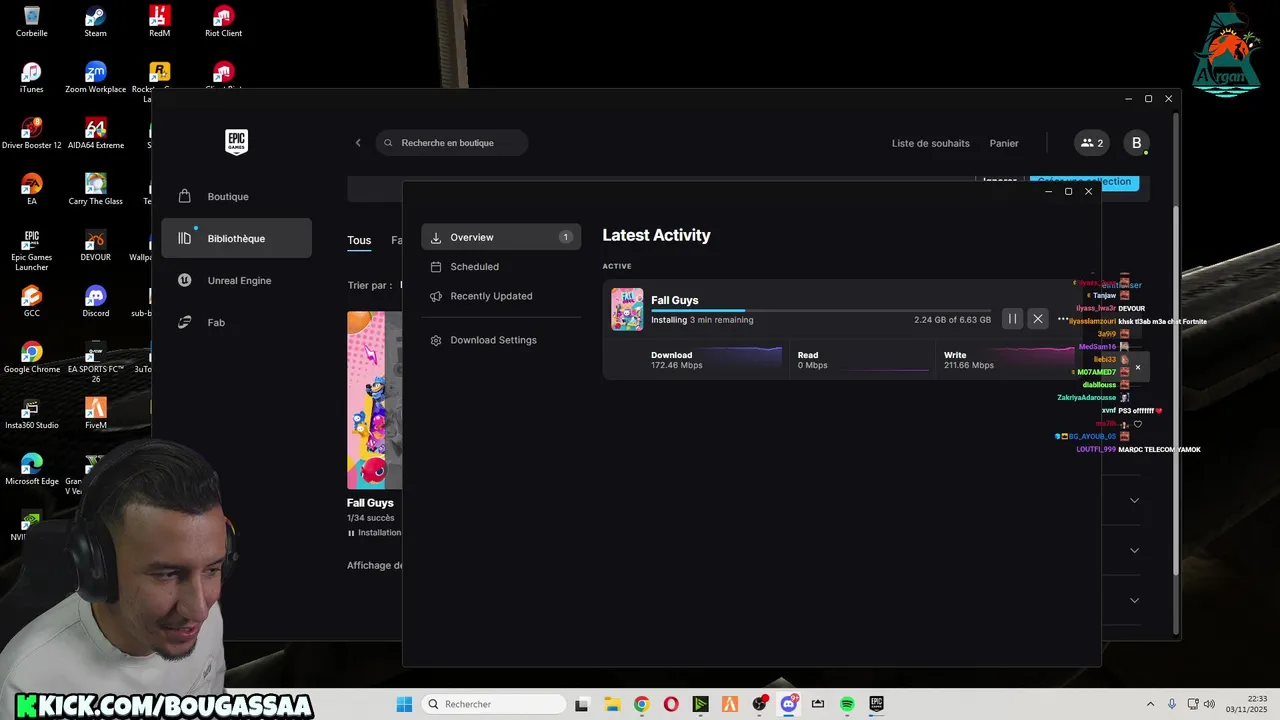Open Insta360 Studio desktop shortcut
The height and width of the screenshot is (720, 1280).
32,413
